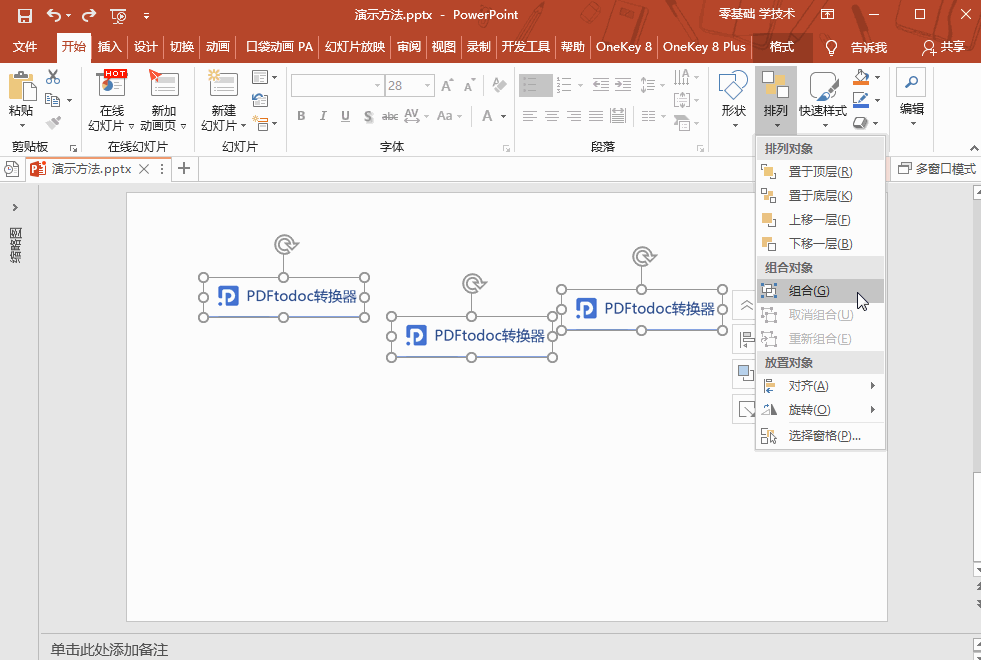Click the 共享 share button
Image resolution: width=981 pixels, height=660 pixels.
(943, 47)
